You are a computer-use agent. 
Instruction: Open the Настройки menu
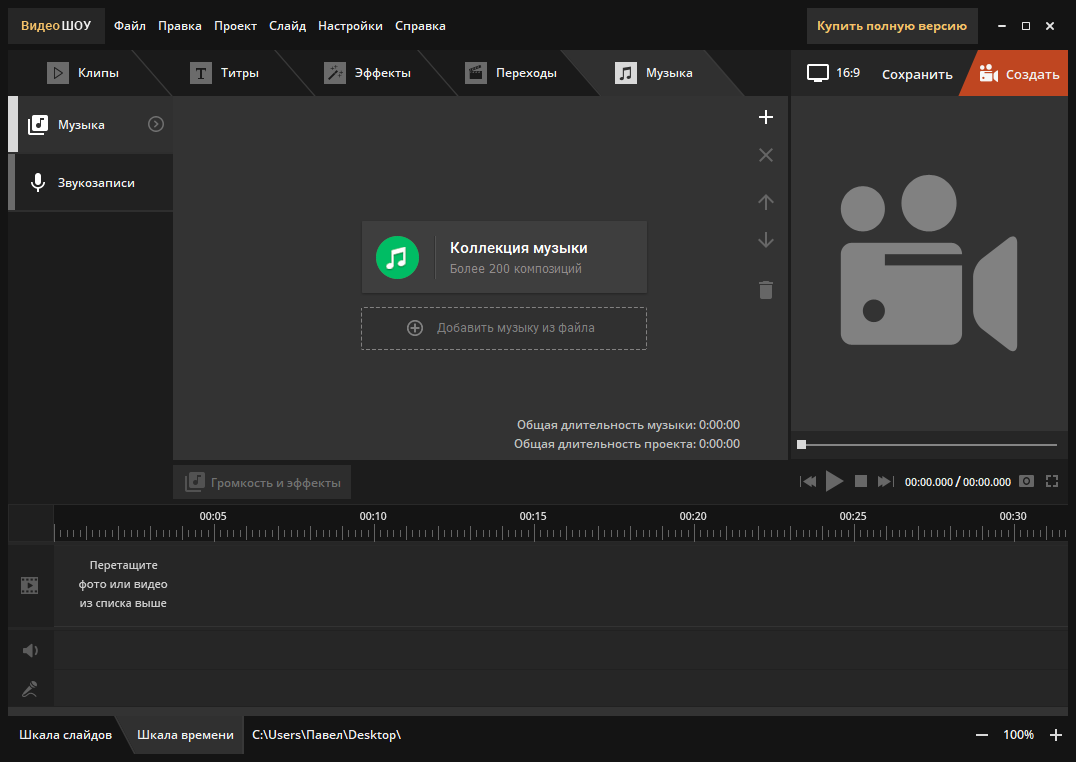coord(350,26)
